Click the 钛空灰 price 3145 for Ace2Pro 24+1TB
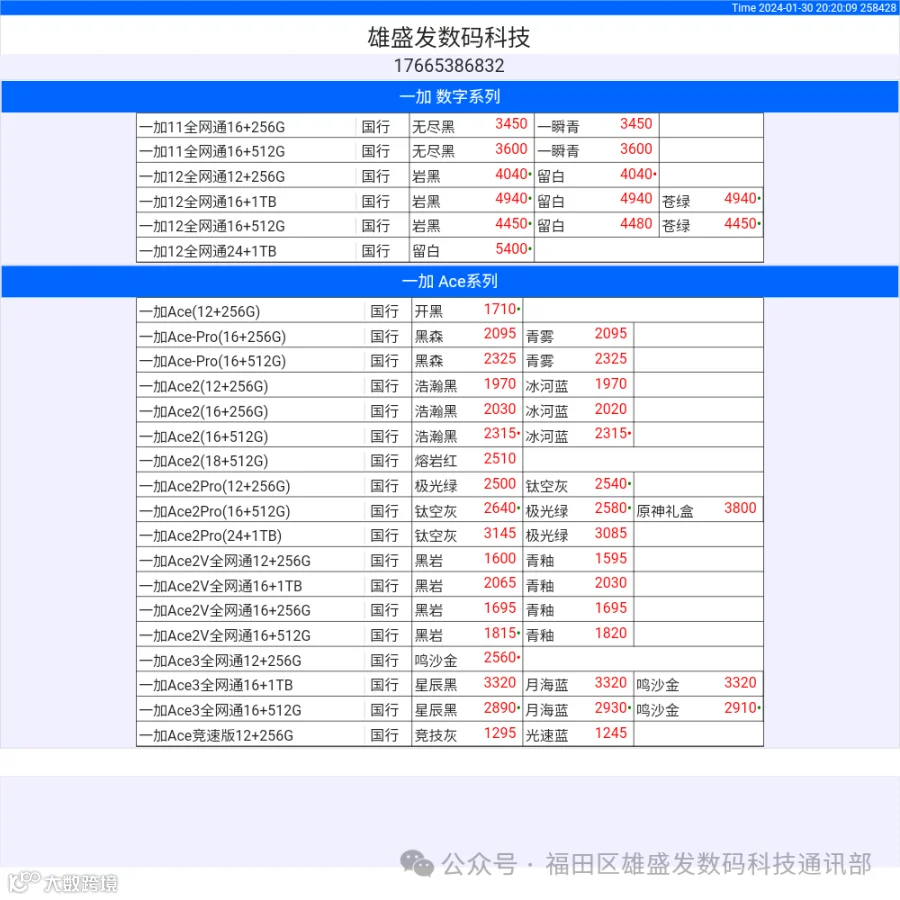 500,533
